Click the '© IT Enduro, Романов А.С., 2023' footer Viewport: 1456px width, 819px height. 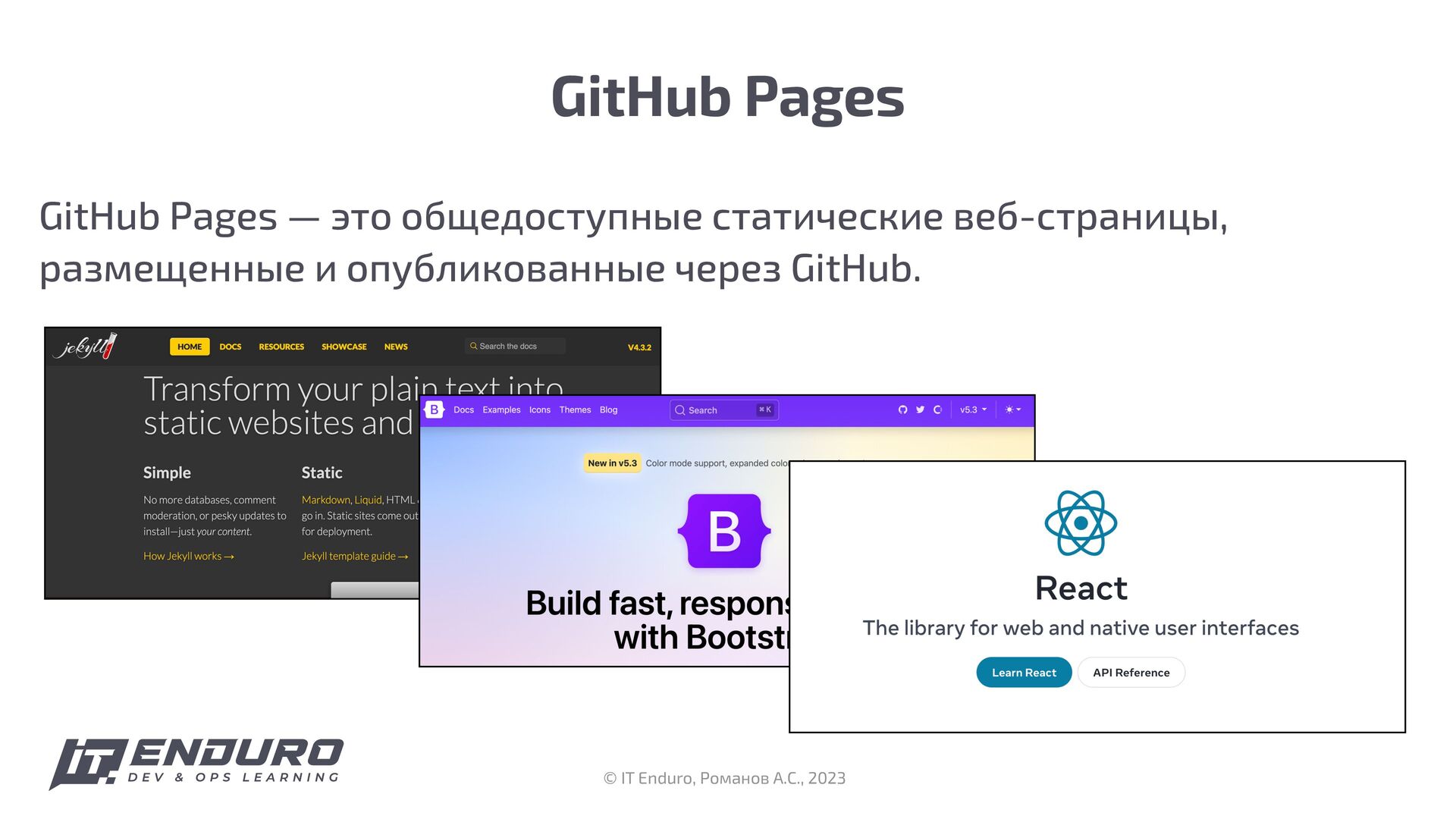724,778
